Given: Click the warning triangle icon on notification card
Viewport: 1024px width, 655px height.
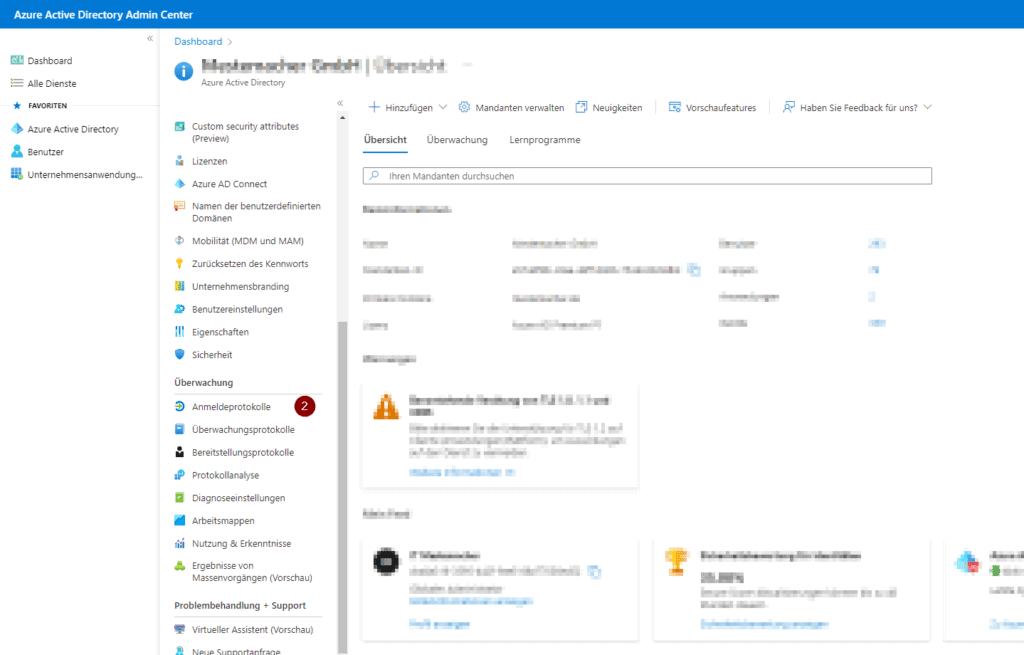Looking at the screenshot, I should click(x=386, y=406).
